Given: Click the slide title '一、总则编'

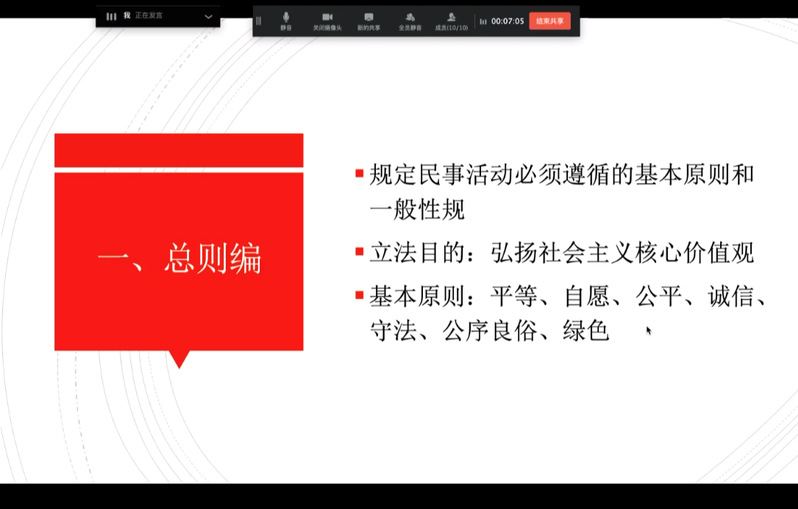Looking at the screenshot, I should click(x=179, y=259).
